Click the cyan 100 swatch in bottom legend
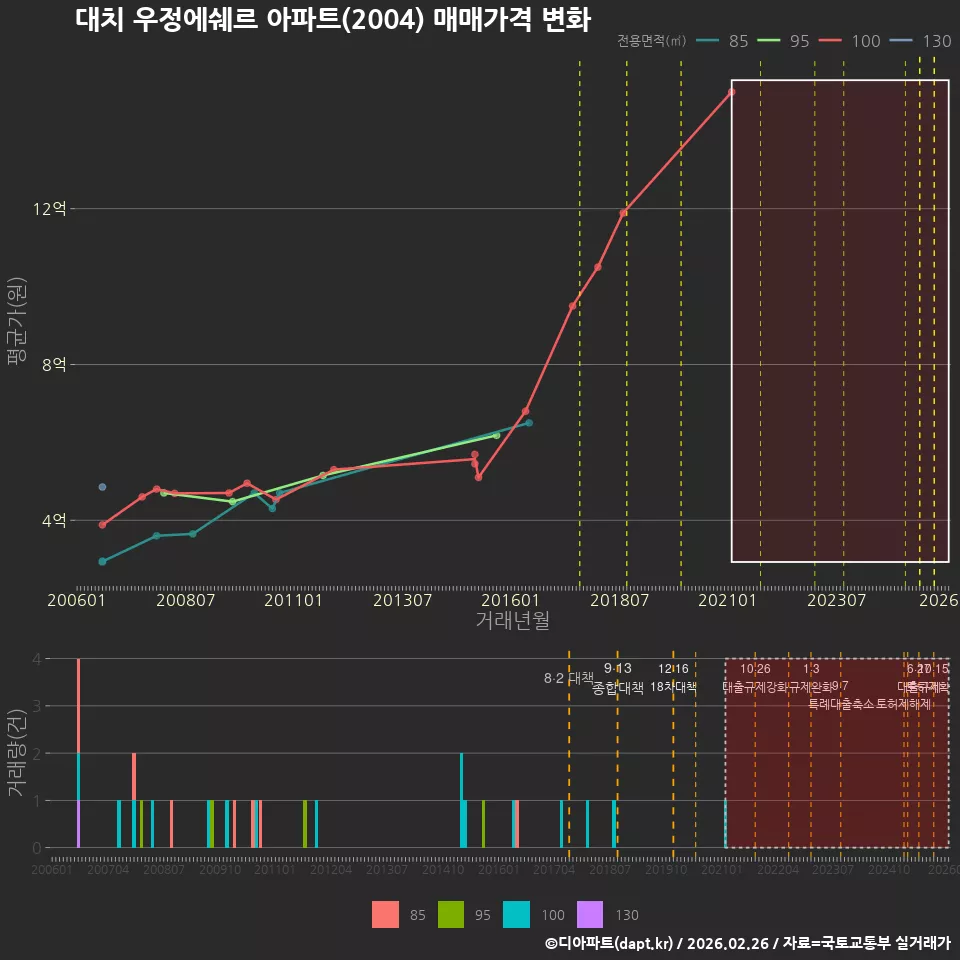 tap(516, 914)
